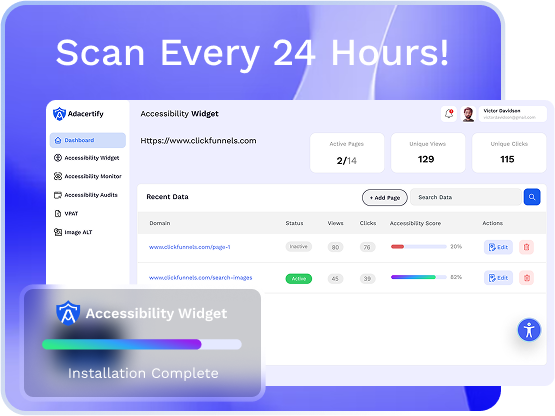The image size is (555, 416).
Task: Click the Status column header
Action: tap(294, 223)
